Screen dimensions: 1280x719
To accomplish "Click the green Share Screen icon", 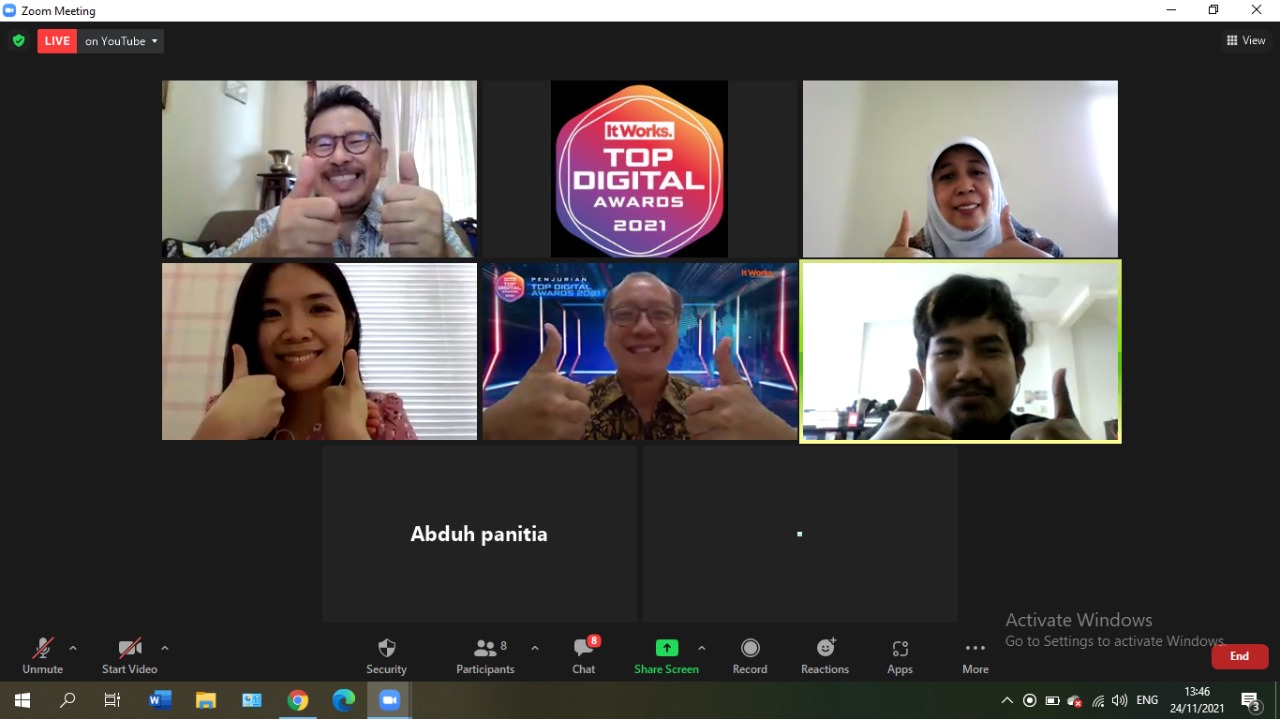I will tap(666, 648).
